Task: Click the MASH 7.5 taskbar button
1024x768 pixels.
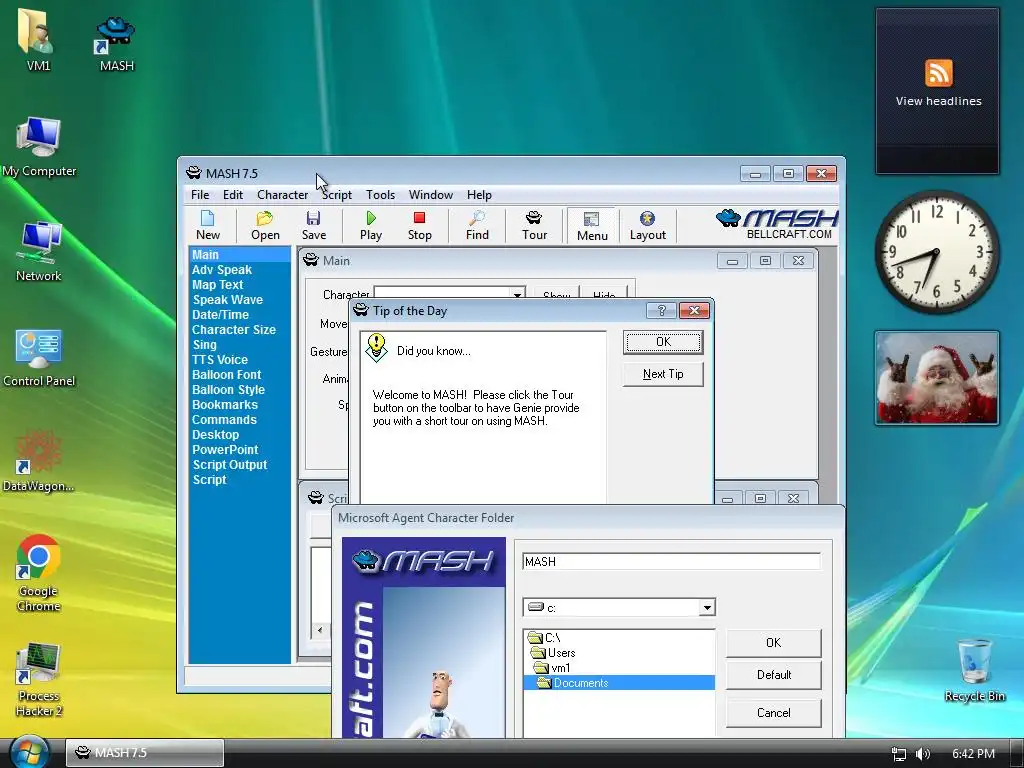Action: [145, 753]
